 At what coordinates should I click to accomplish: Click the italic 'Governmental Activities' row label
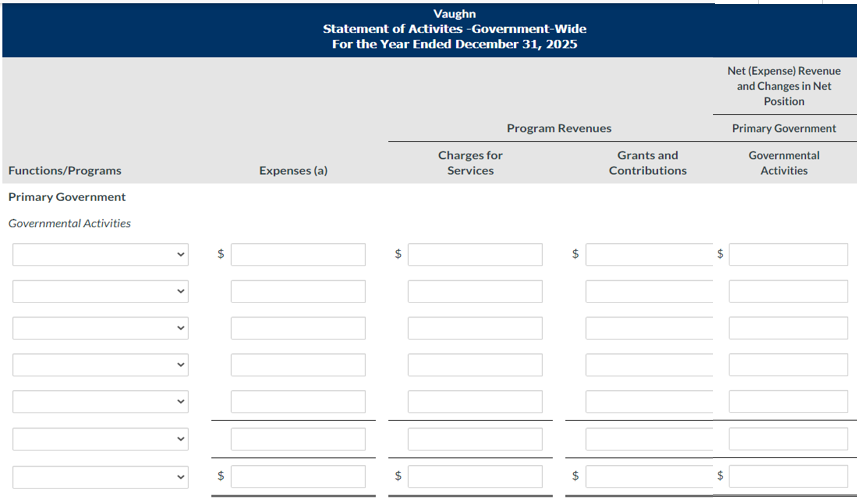pyautogui.click(x=69, y=223)
